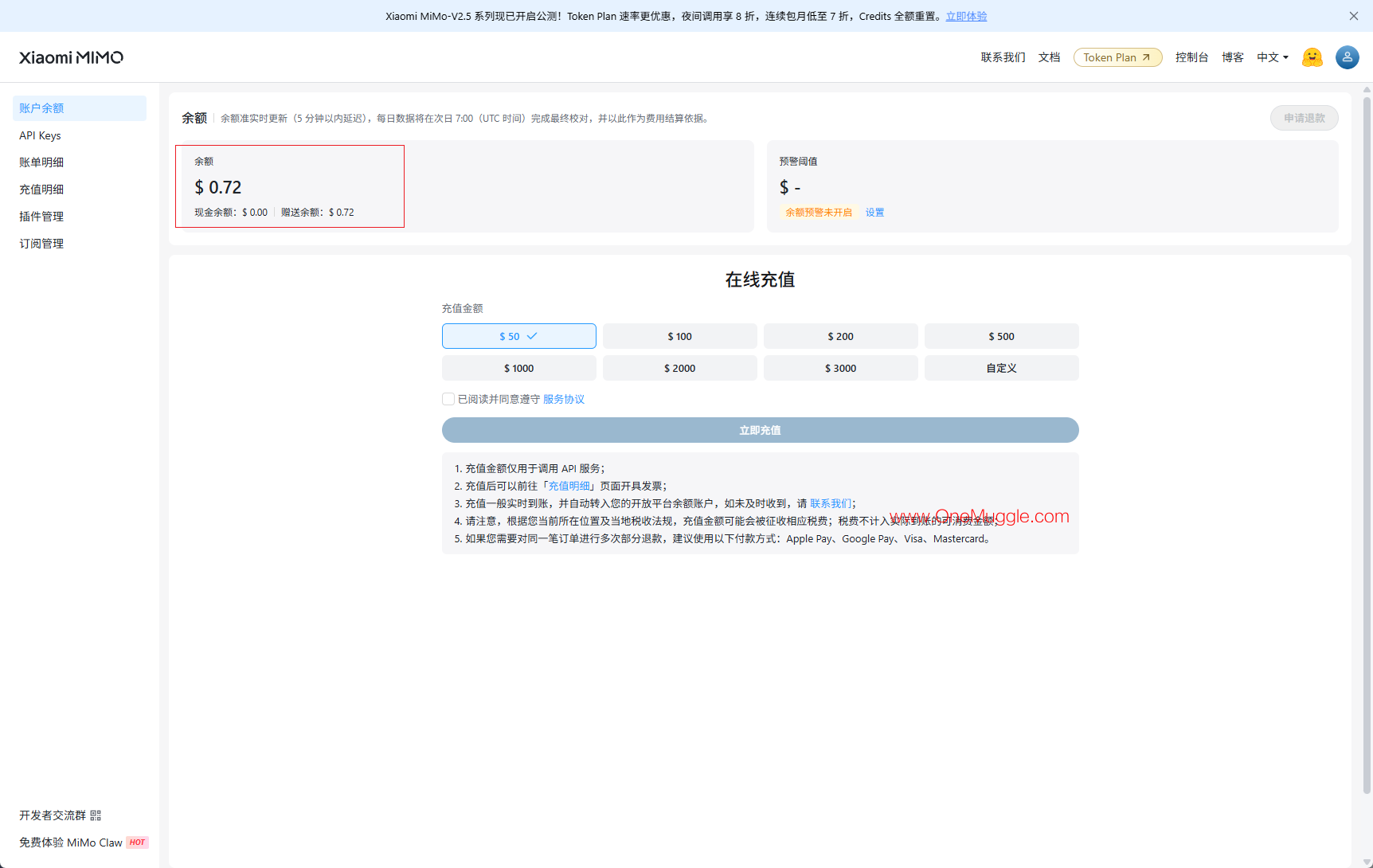
Task: Tick the 已阅读并同意遵守 agreement checkbox
Action: 448,399
